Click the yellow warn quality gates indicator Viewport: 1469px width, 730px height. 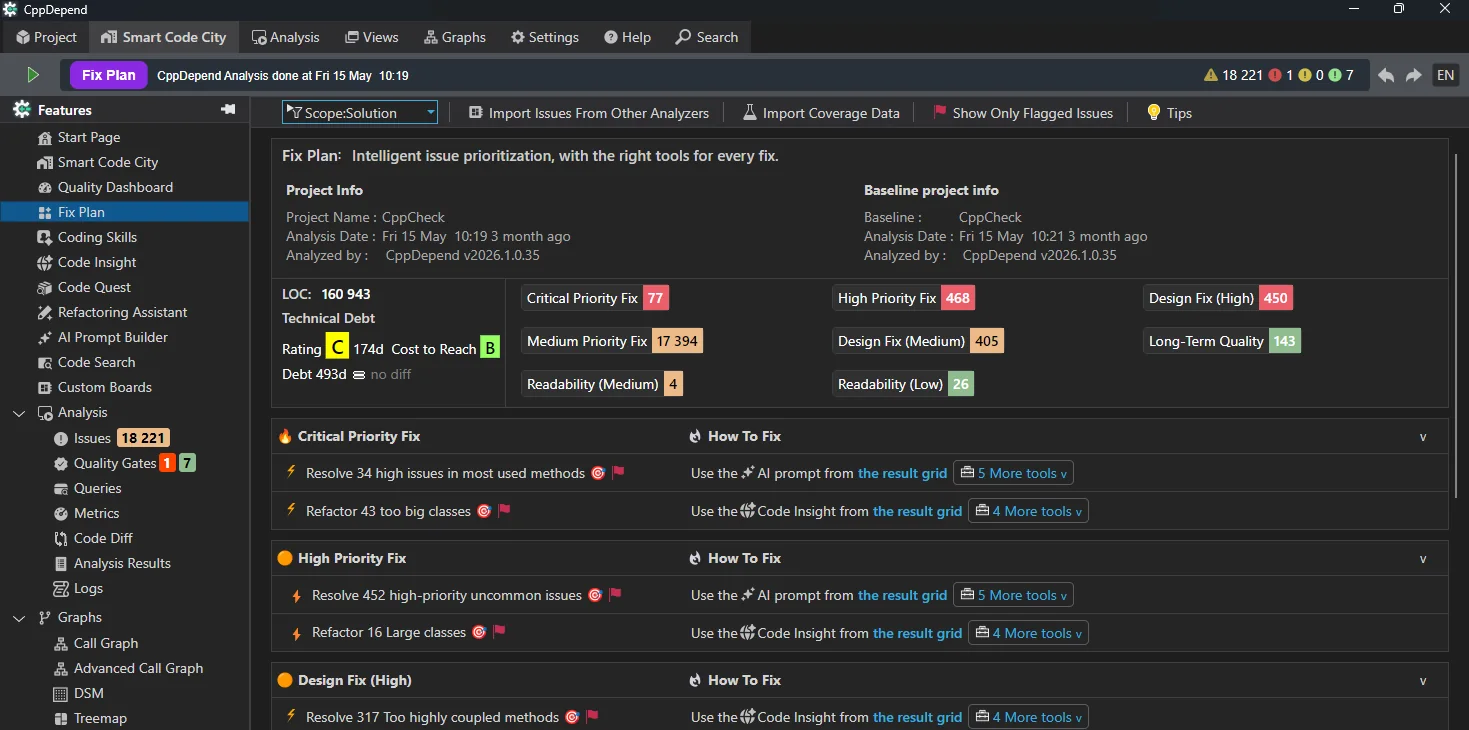tap(1311, 75)
